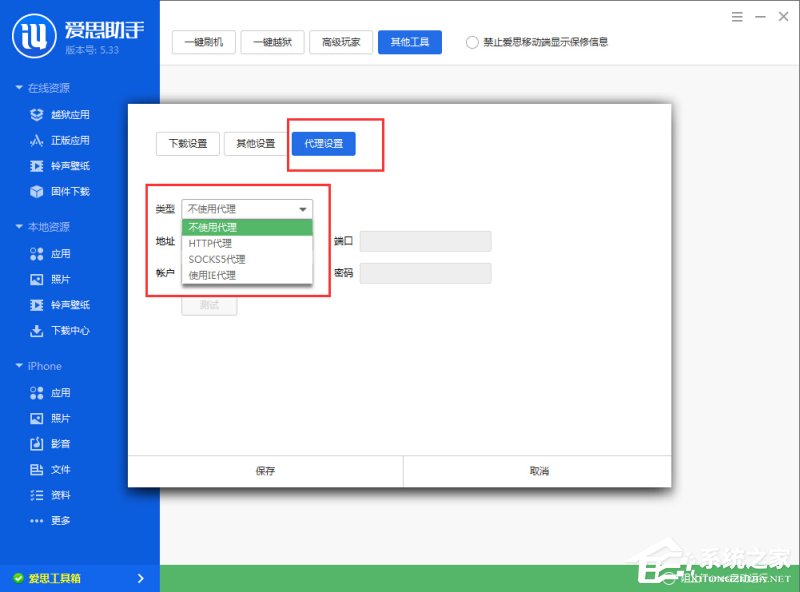
Task: Select 照片 under 本地资源
Action: (60, 279)
